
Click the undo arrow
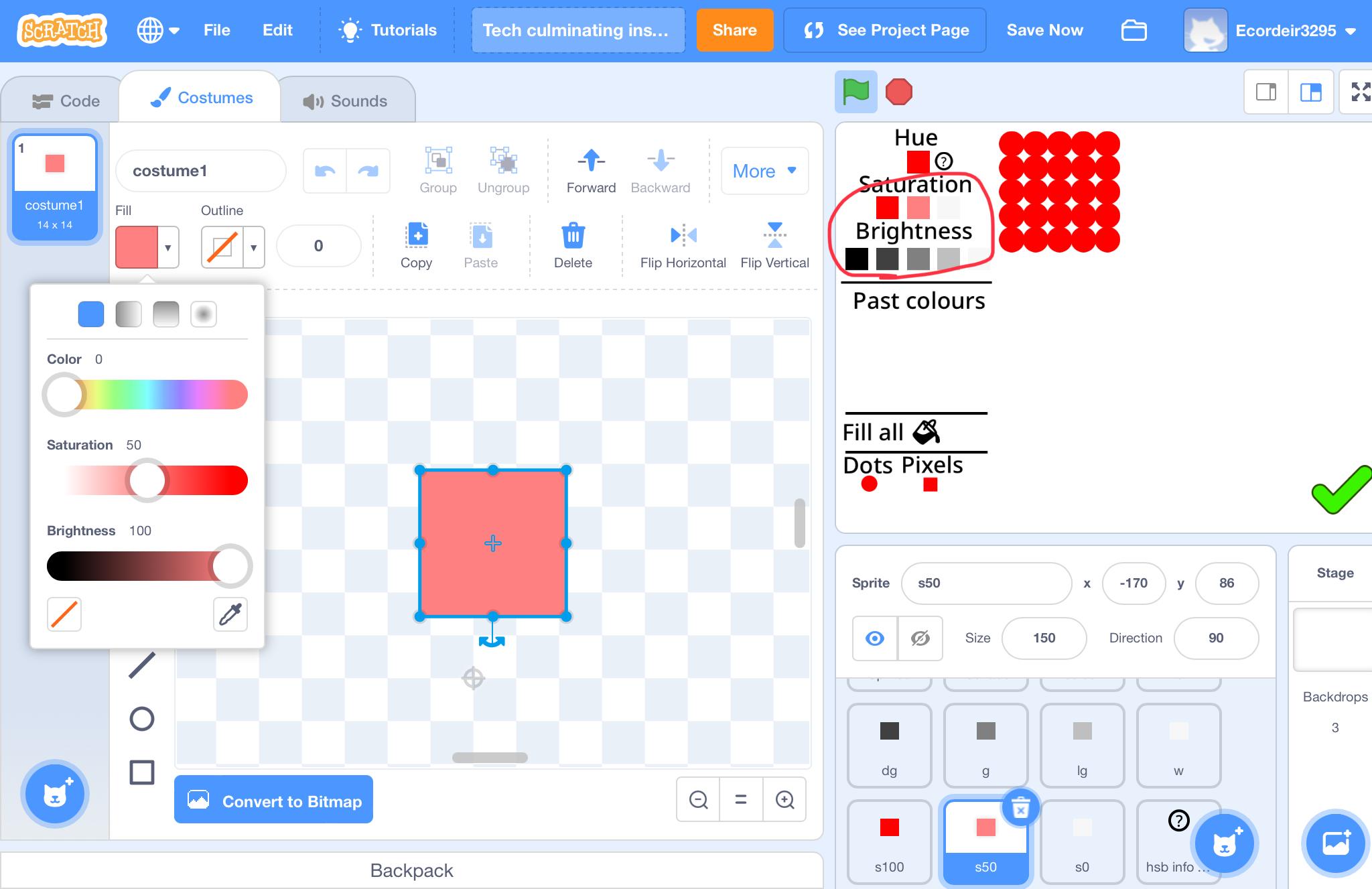point(325,172)
